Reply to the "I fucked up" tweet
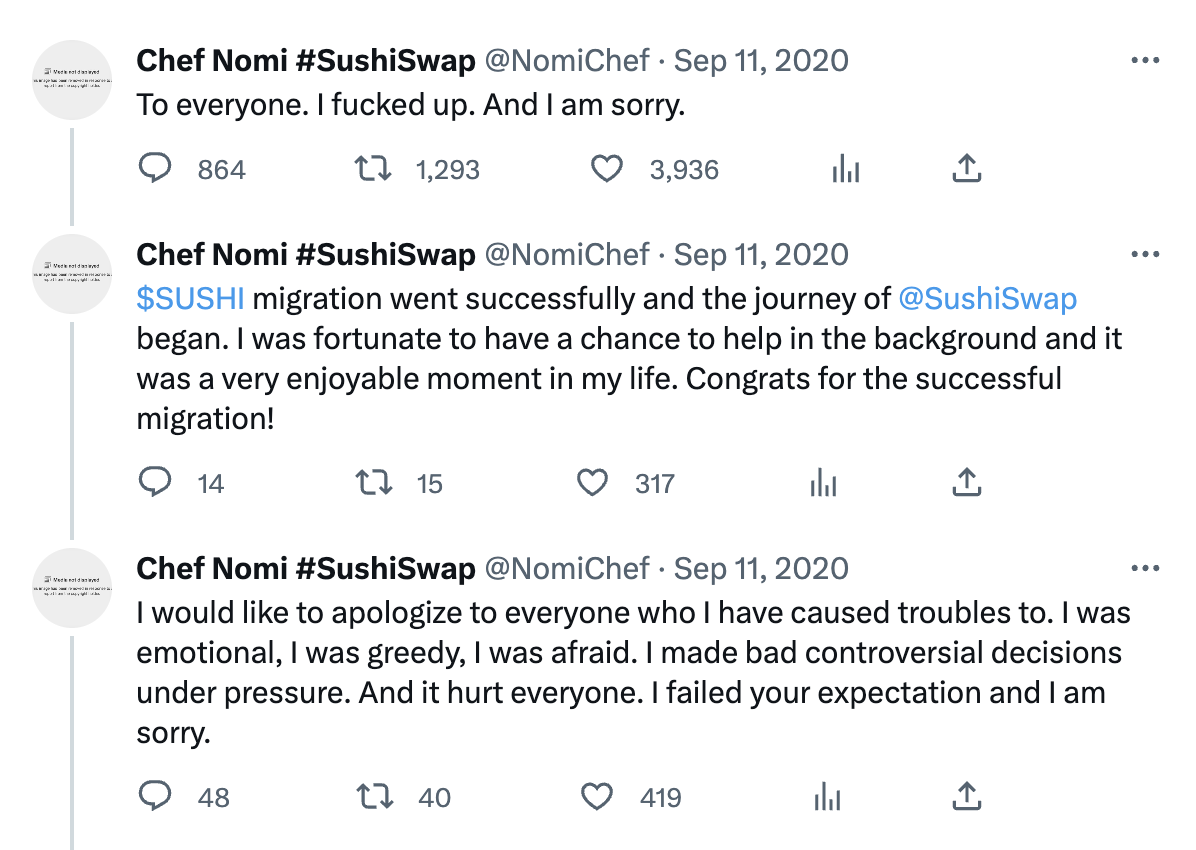This screenshot has height=850, width=1196. [x=155, y=170]
